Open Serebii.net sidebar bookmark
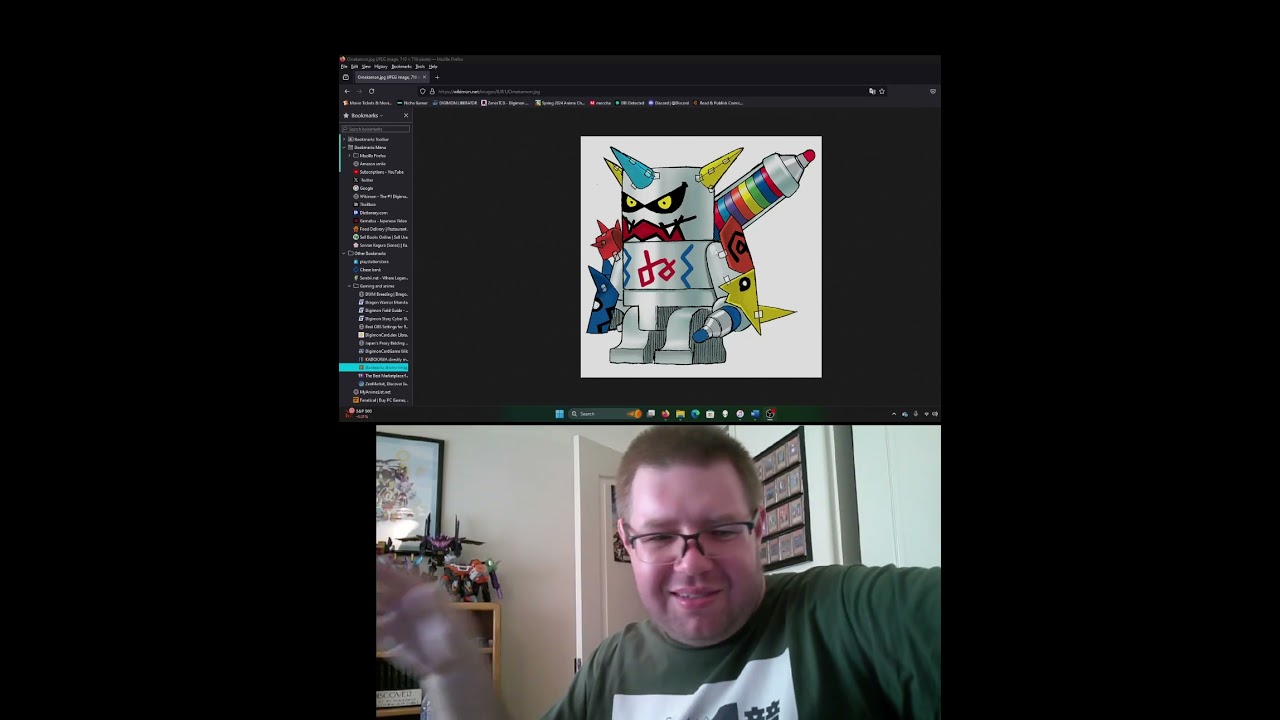 [380, 278]
